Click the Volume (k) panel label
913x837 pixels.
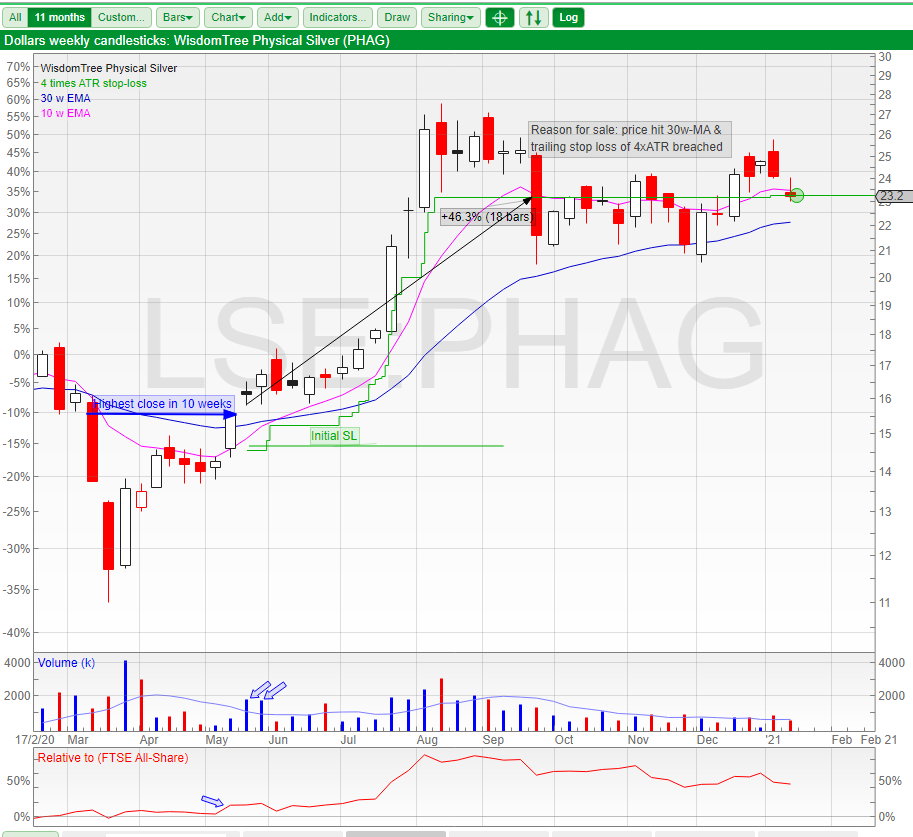click(x=66, y=663)
